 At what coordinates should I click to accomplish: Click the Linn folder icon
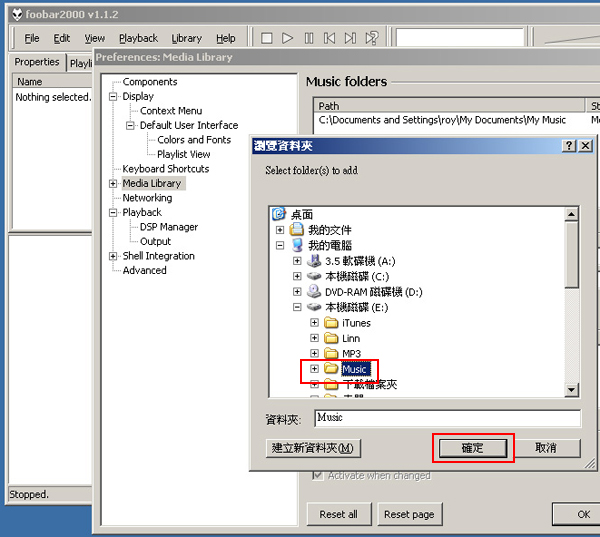click(x=331, y=338)
